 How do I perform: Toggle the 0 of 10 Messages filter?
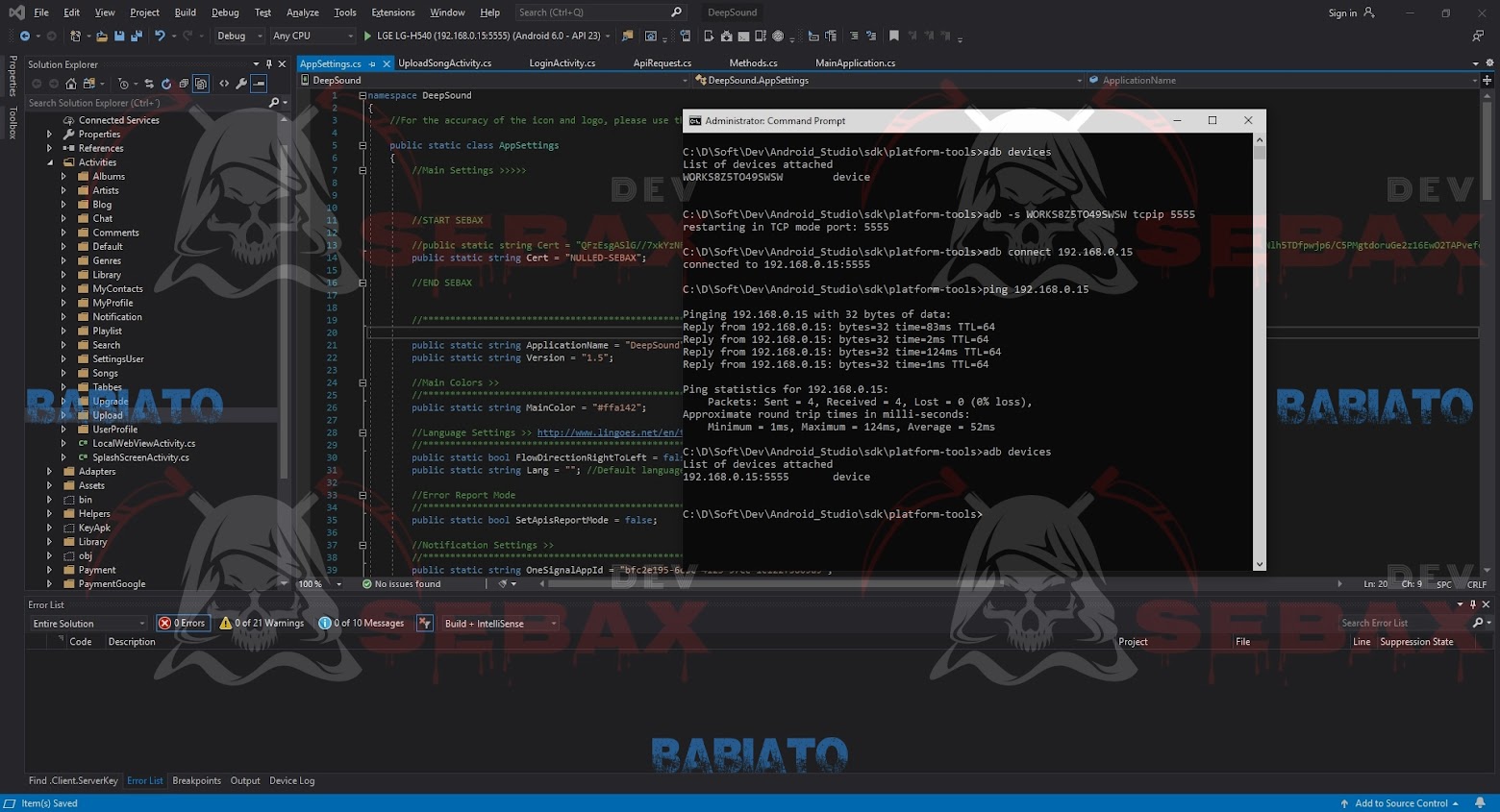361,624
